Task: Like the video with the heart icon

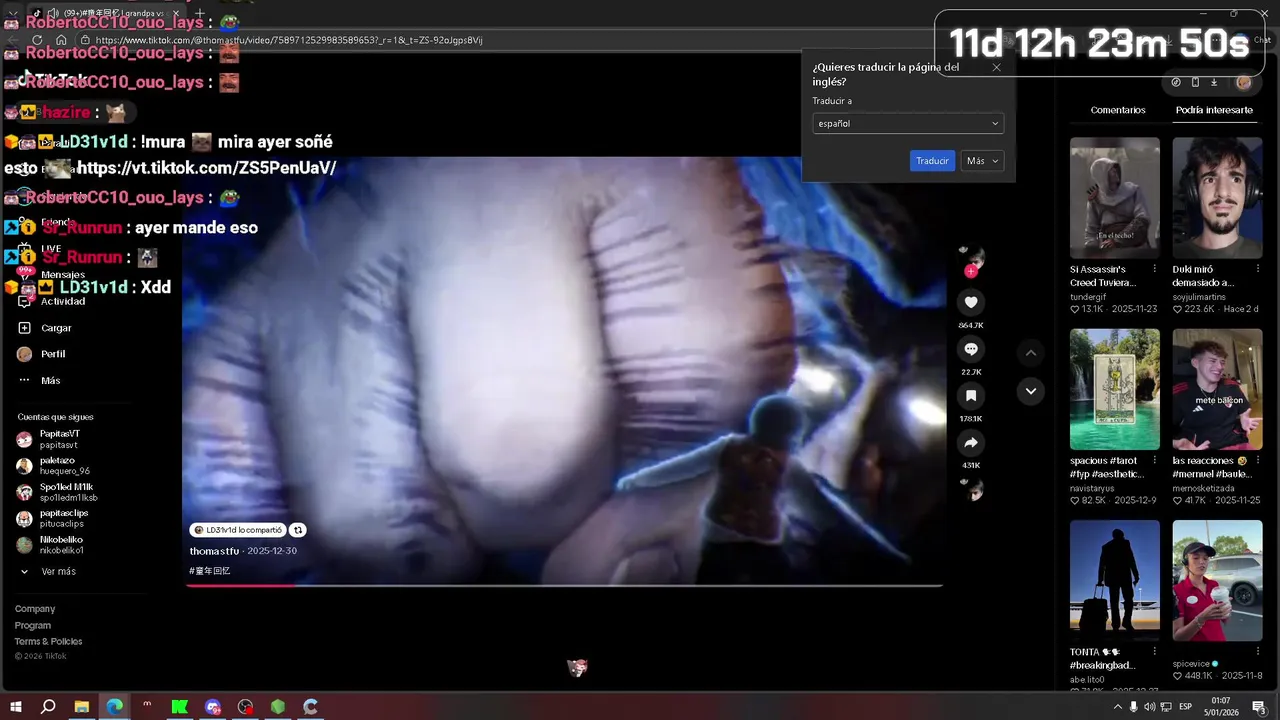Action: [x=971, y=302]
